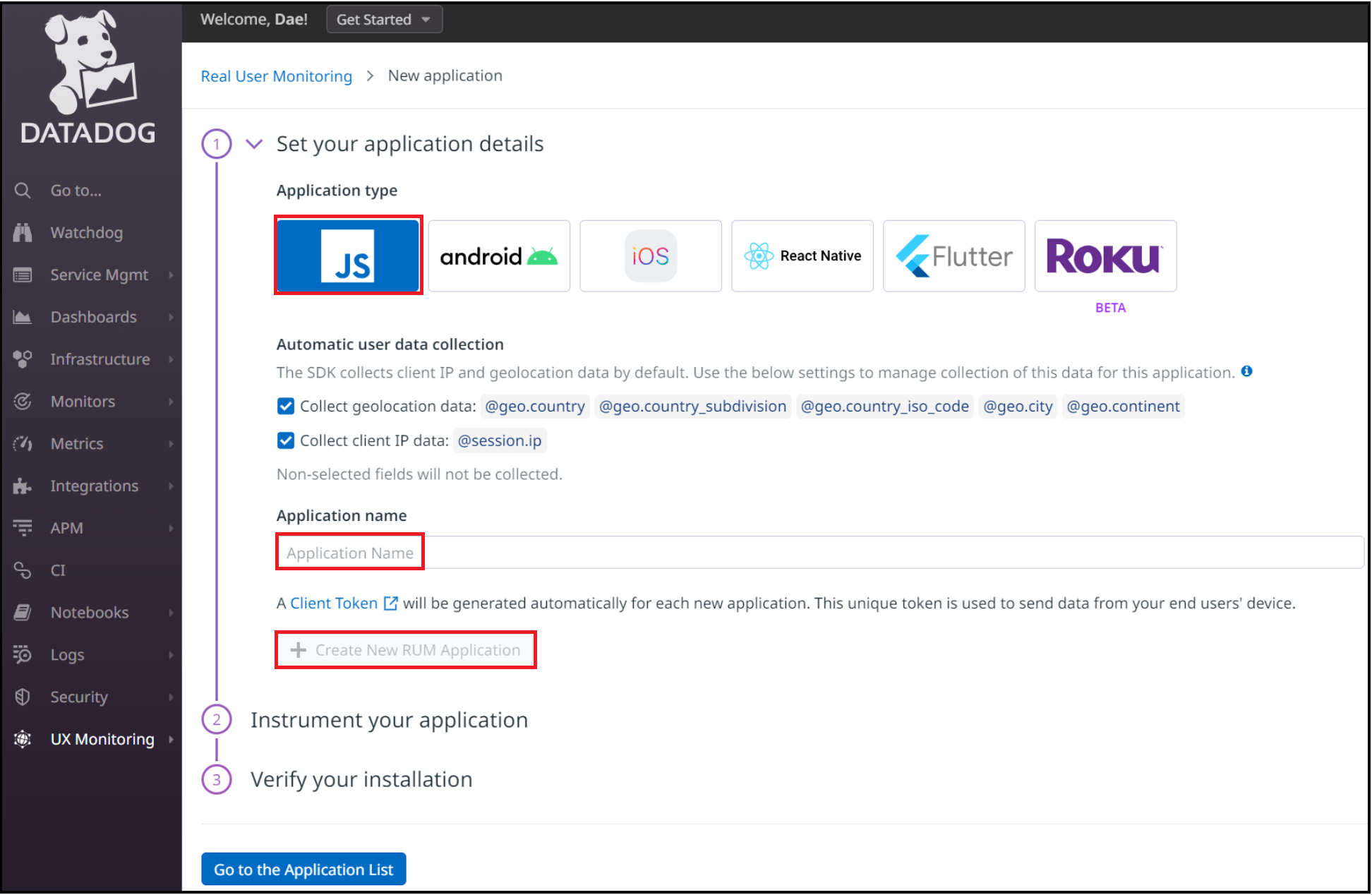This screenshot has height=895, width=1372.
Task: Collapse the Set your application details section
Action: (254, 144)
